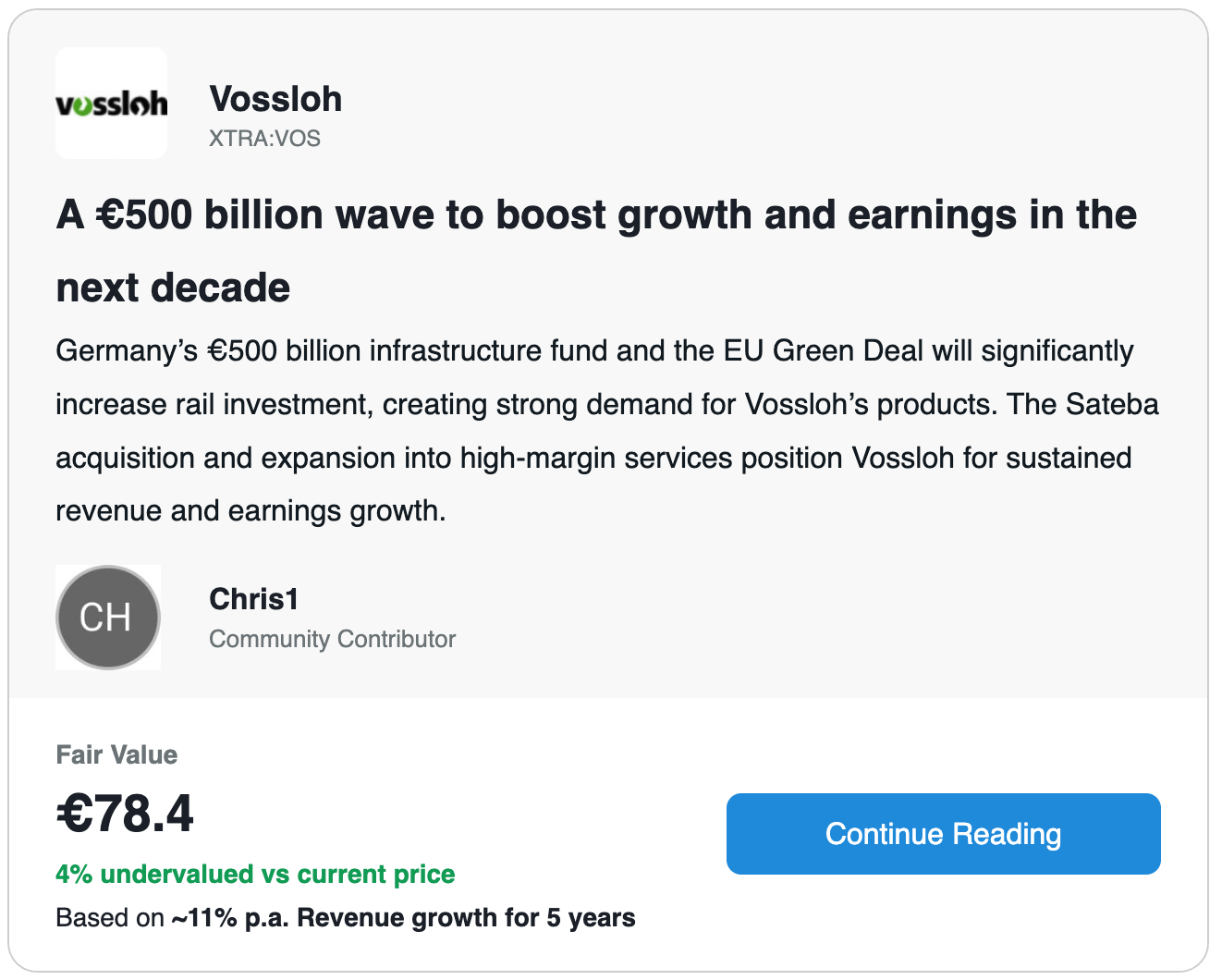This screenshot has width=1222, height=980.
Task: Click 'next decade' in the headline
Action: 173,288
